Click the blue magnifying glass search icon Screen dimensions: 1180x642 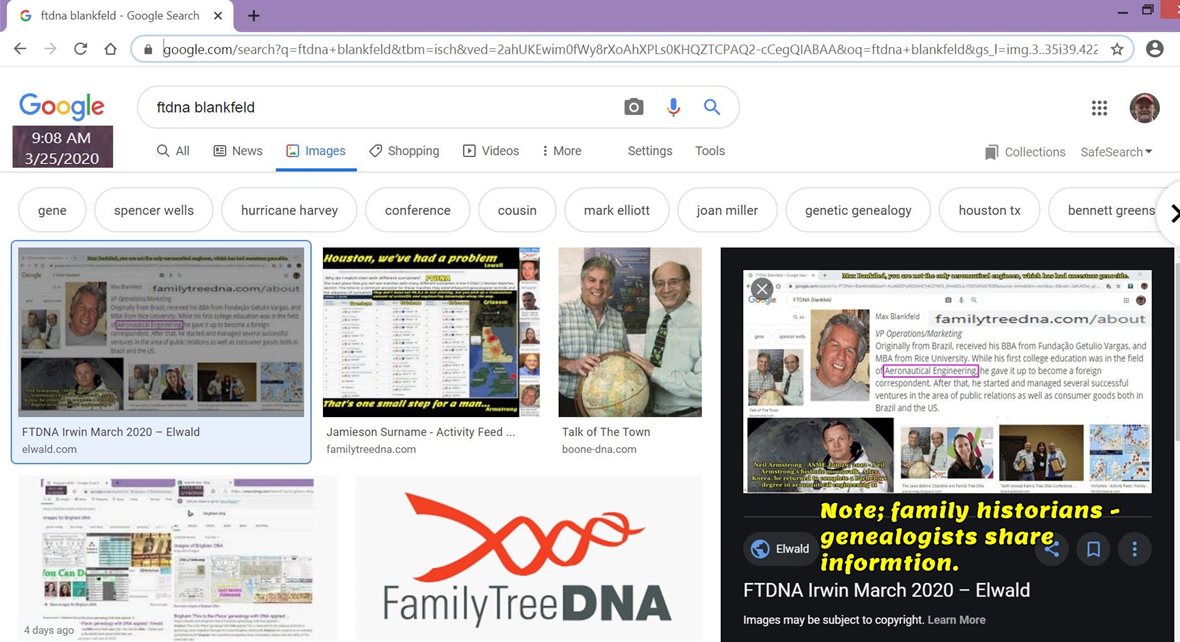click(x=712, y=107)
